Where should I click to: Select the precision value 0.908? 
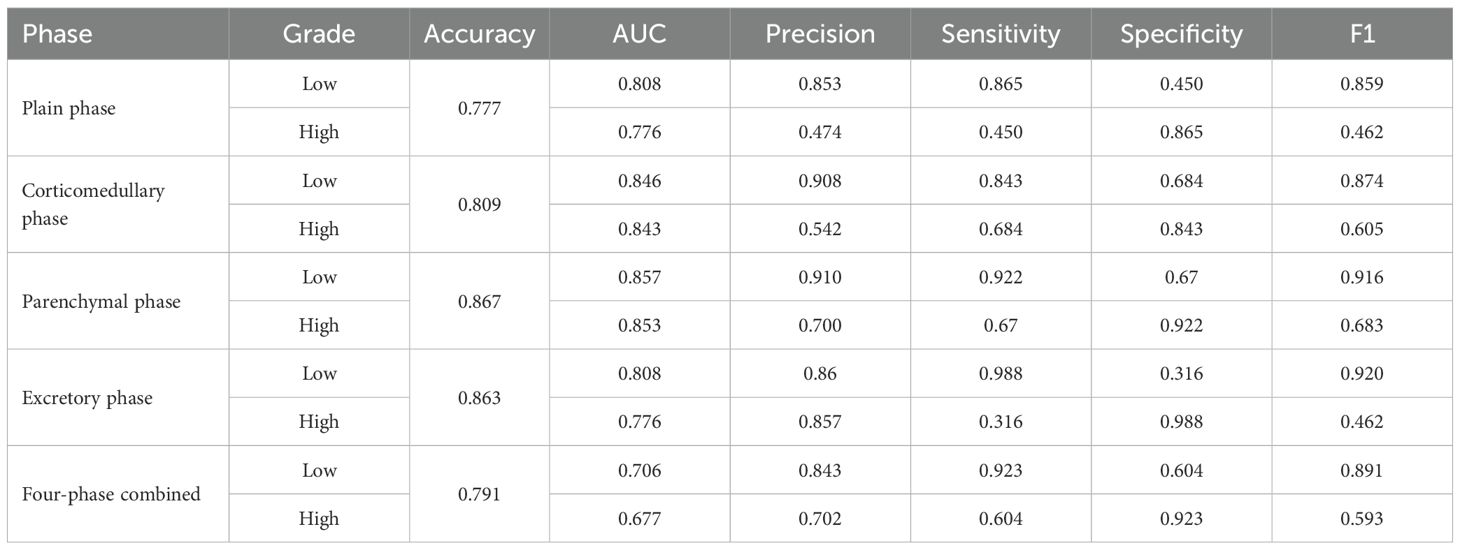click(x=820, y=181)
